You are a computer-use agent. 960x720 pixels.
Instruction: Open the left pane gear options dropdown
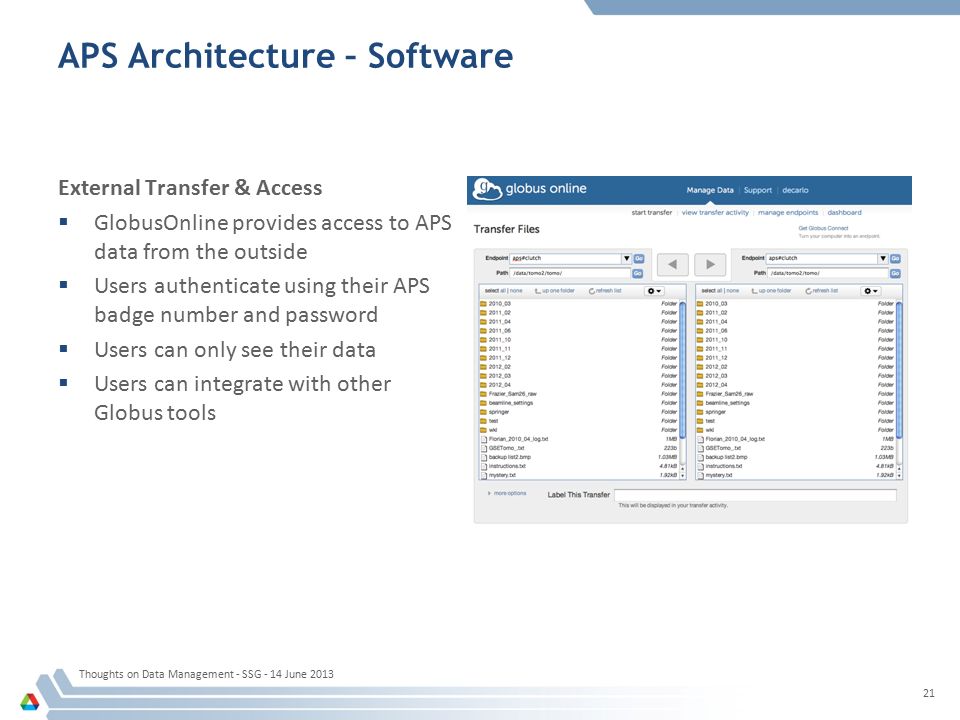point(654,291)
